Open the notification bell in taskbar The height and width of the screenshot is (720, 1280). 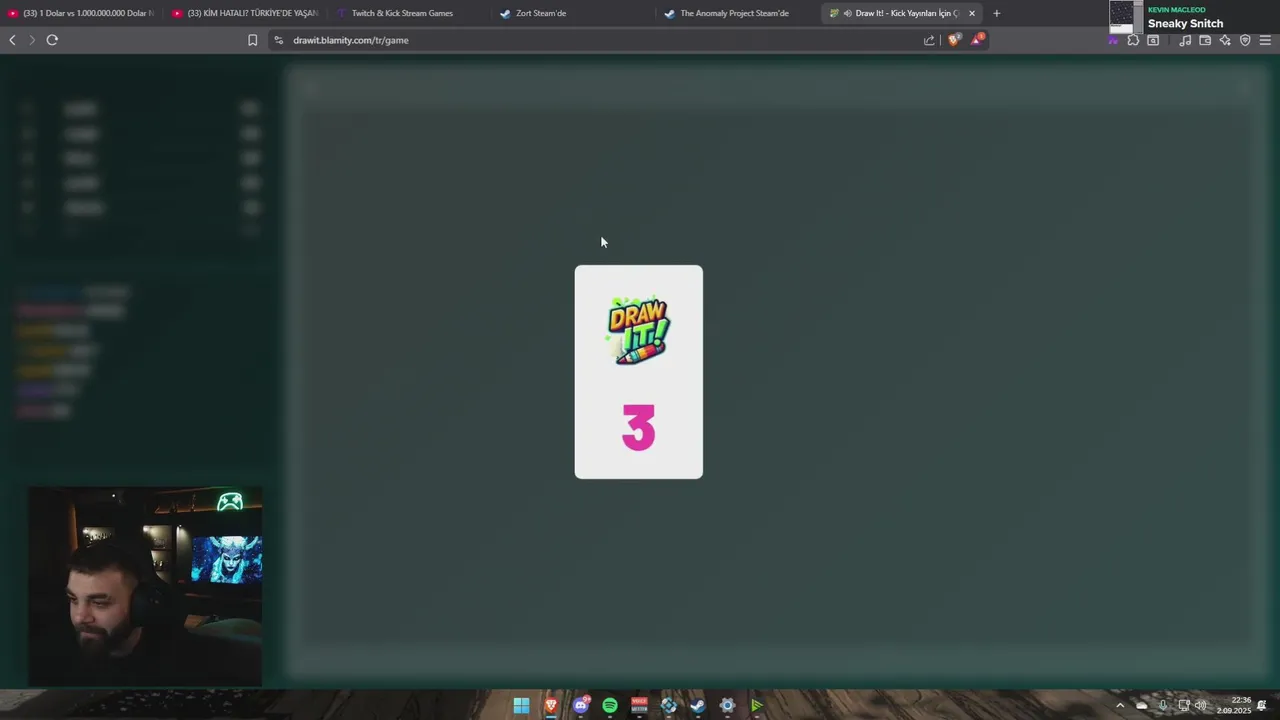pos(1262,706)
